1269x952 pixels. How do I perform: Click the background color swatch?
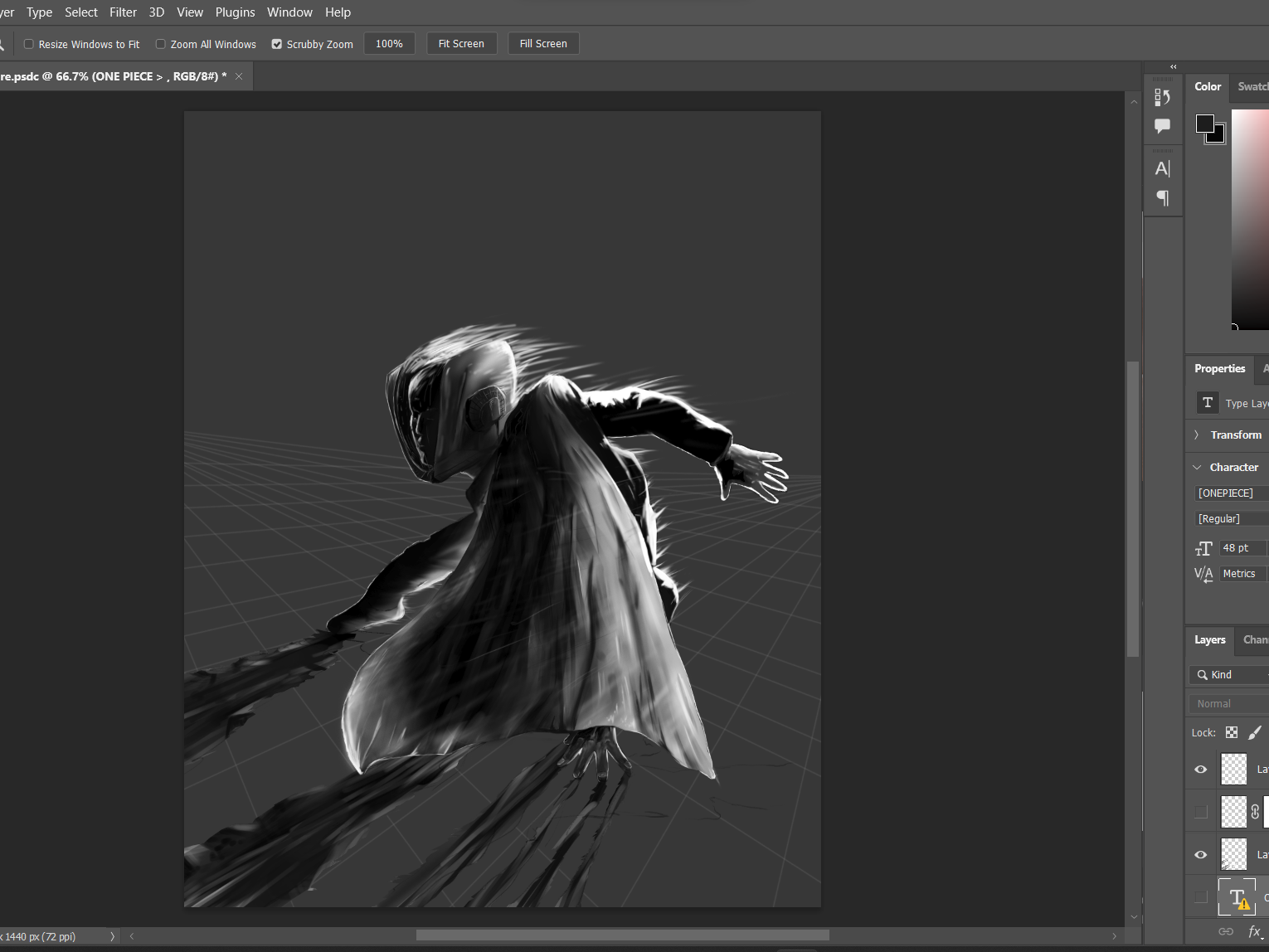pos(1218,137)
